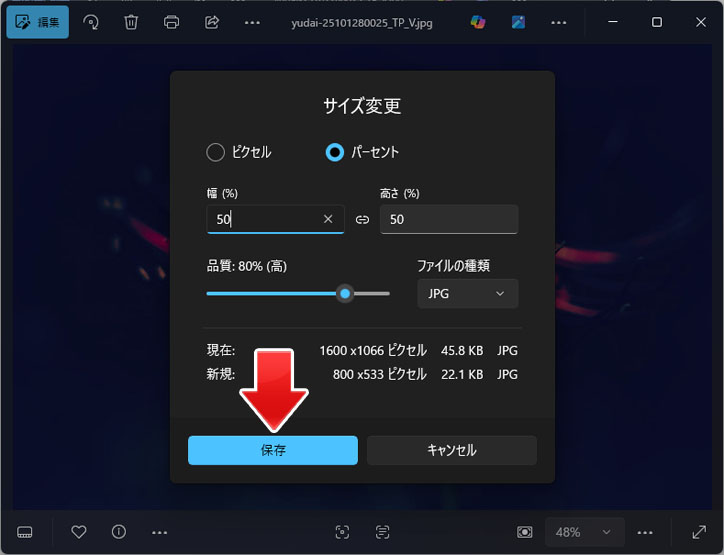724x555 pixels.
Task: Select the ピクセル radio button
Action: pyautogui.click(x=215, y=152)
